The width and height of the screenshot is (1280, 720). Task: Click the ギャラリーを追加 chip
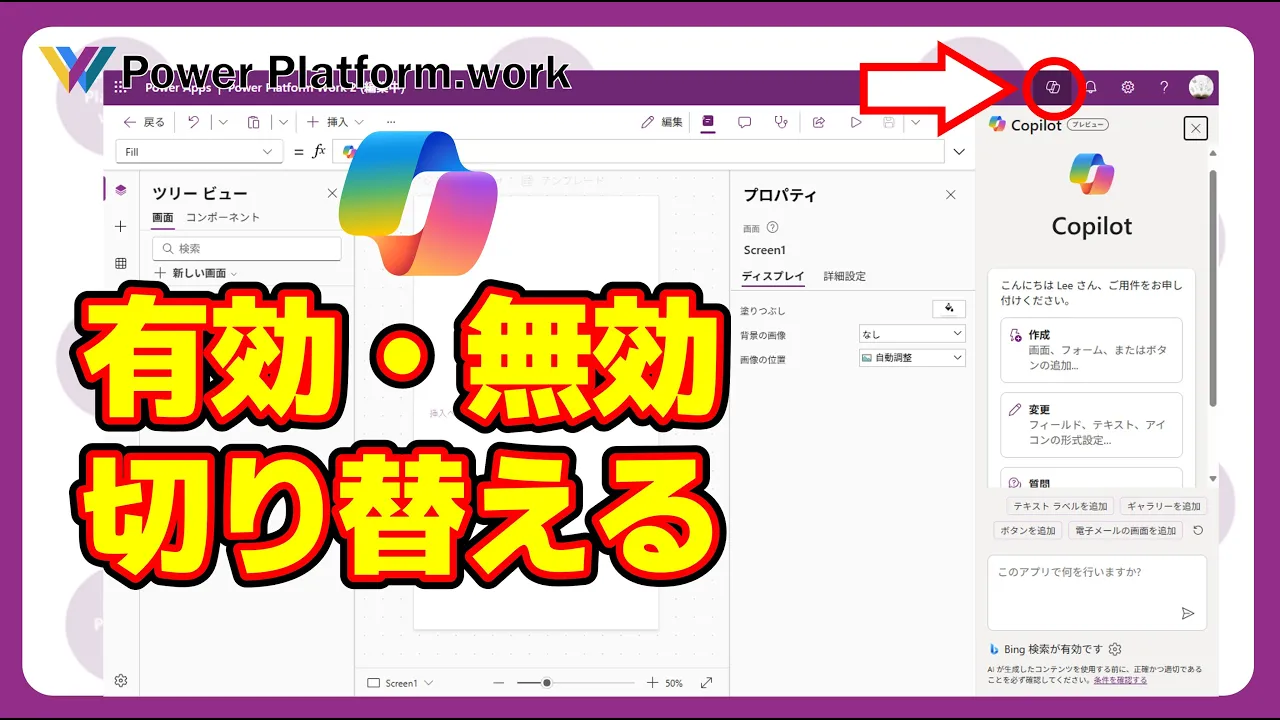(x=1162, y=506)
